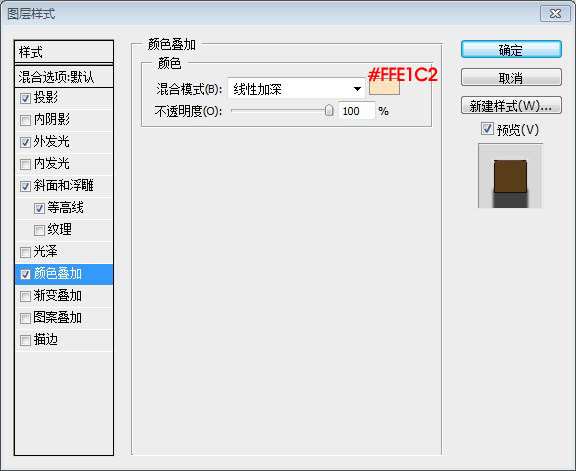Uncheck the 投影 checkbox

25,98
